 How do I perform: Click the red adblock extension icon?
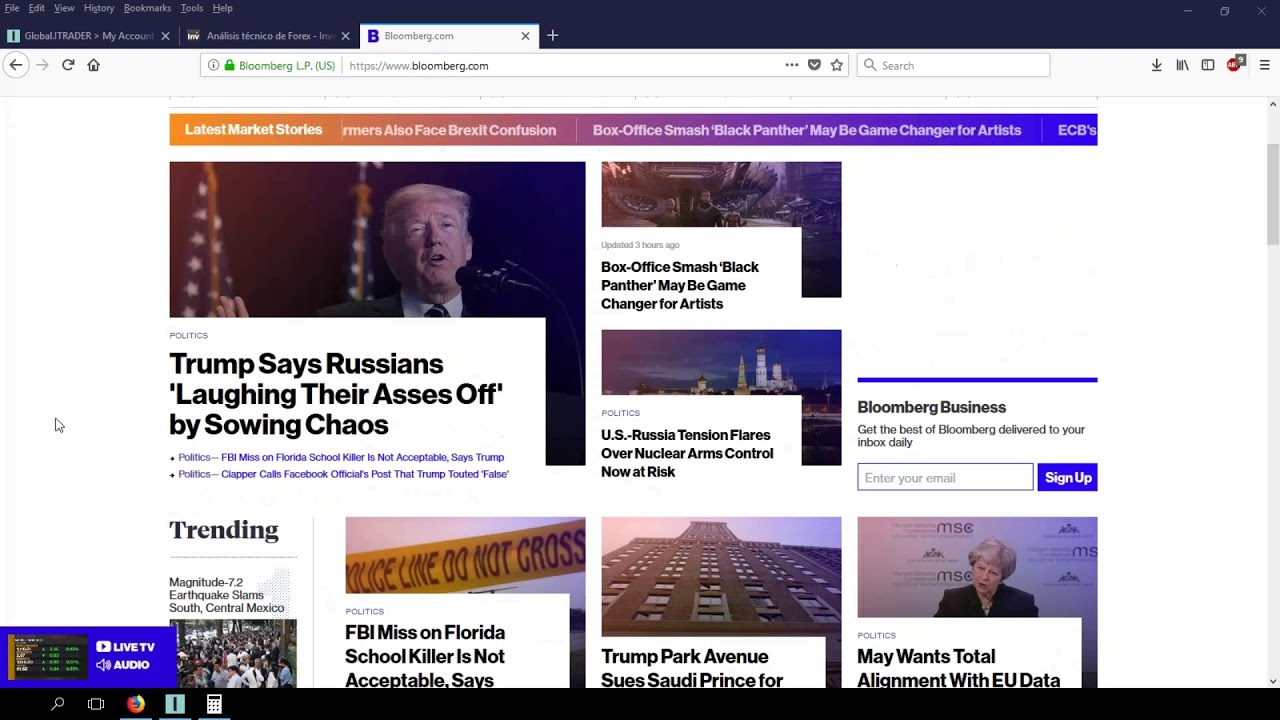1235,64
